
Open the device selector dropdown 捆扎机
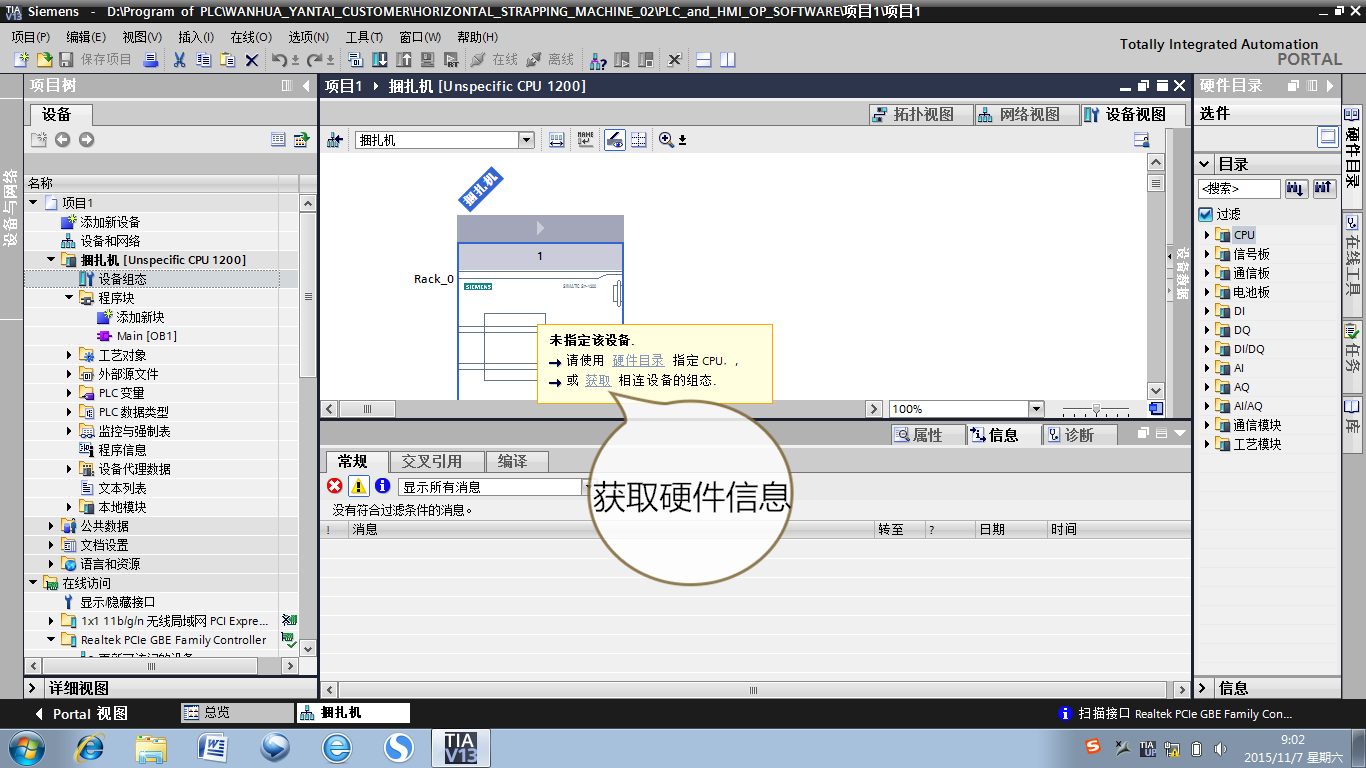click(526, 140)
